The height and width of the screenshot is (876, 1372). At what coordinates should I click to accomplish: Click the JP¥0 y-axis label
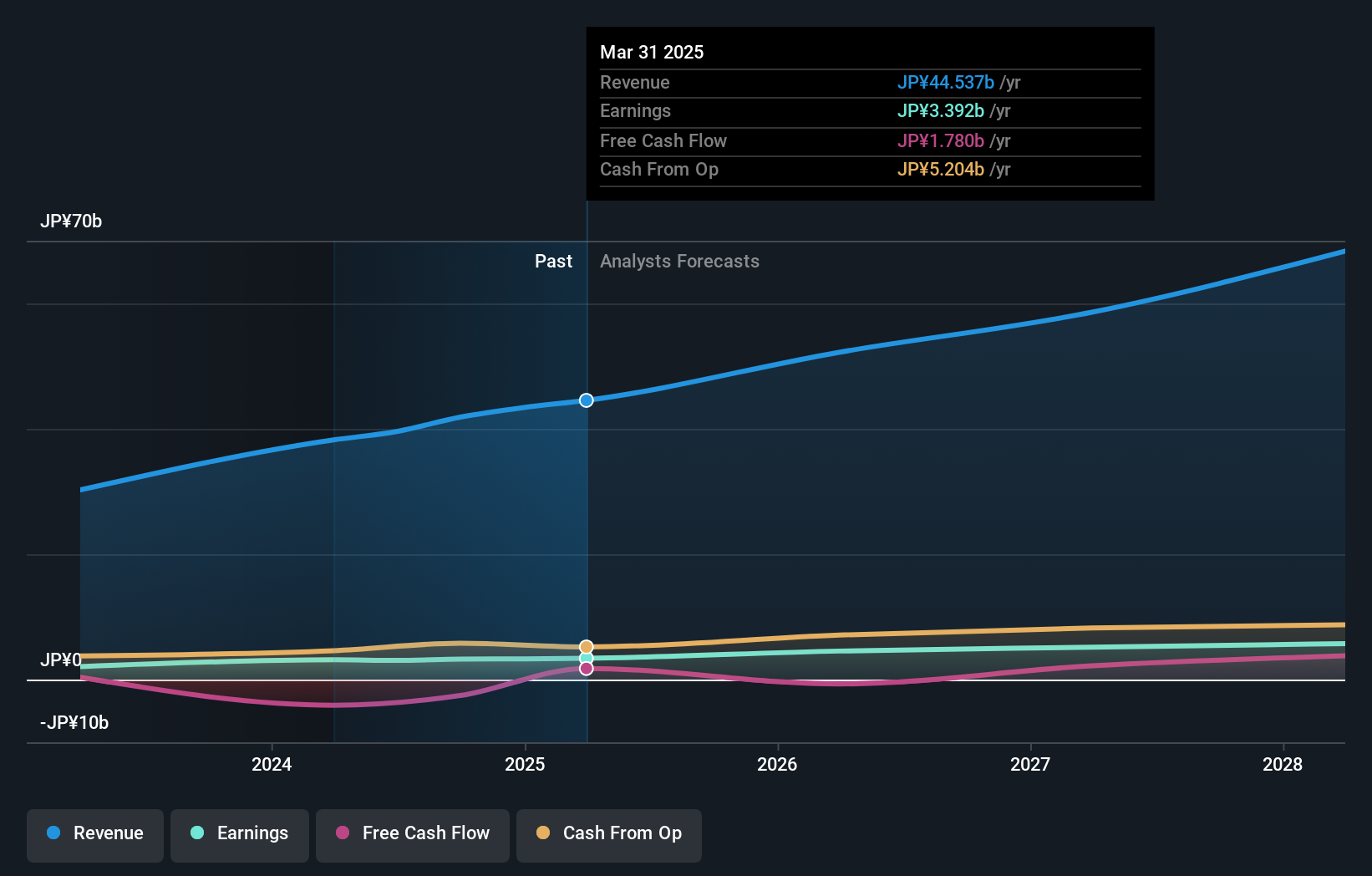(60, 660)
